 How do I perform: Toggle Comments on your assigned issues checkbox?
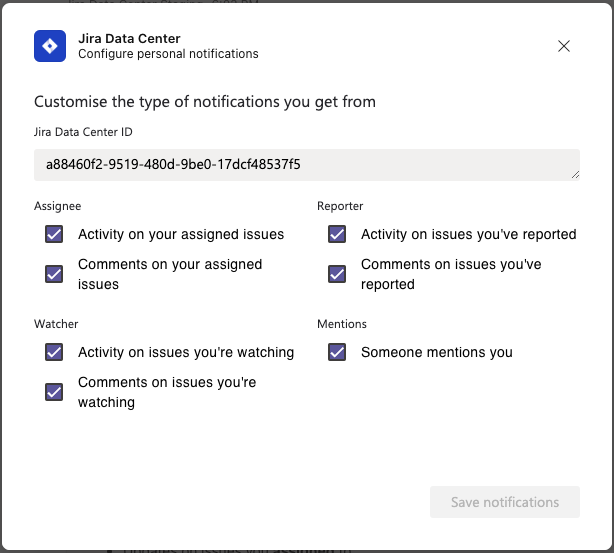(54, 274)
